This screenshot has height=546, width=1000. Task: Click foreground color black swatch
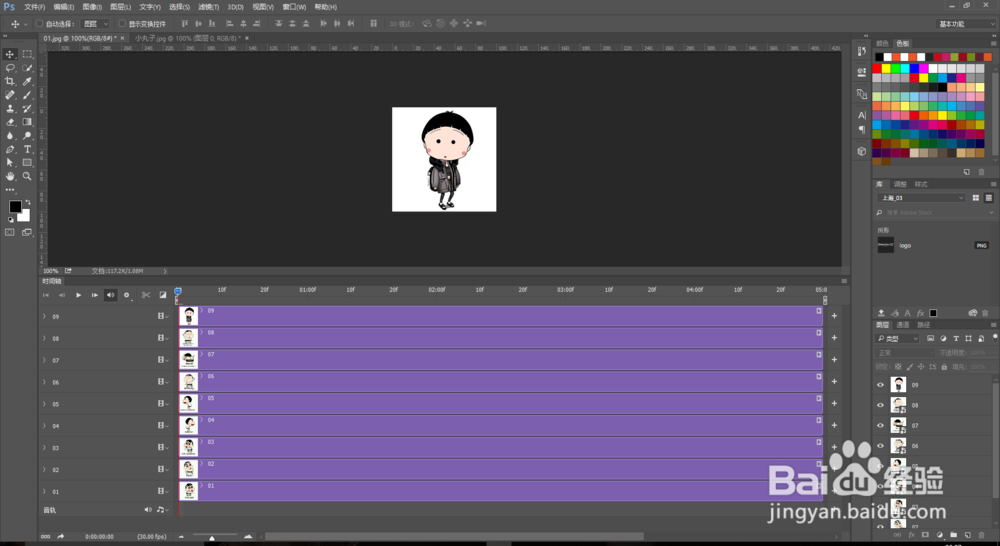15,207
